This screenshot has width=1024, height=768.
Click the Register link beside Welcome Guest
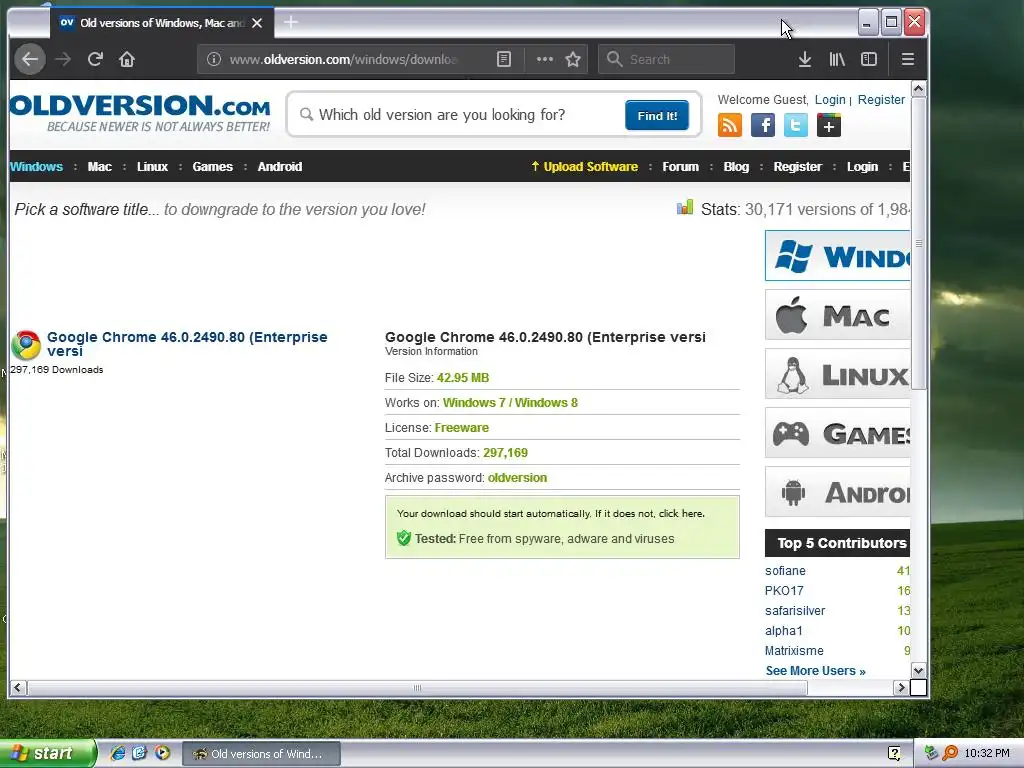[881, 100]
